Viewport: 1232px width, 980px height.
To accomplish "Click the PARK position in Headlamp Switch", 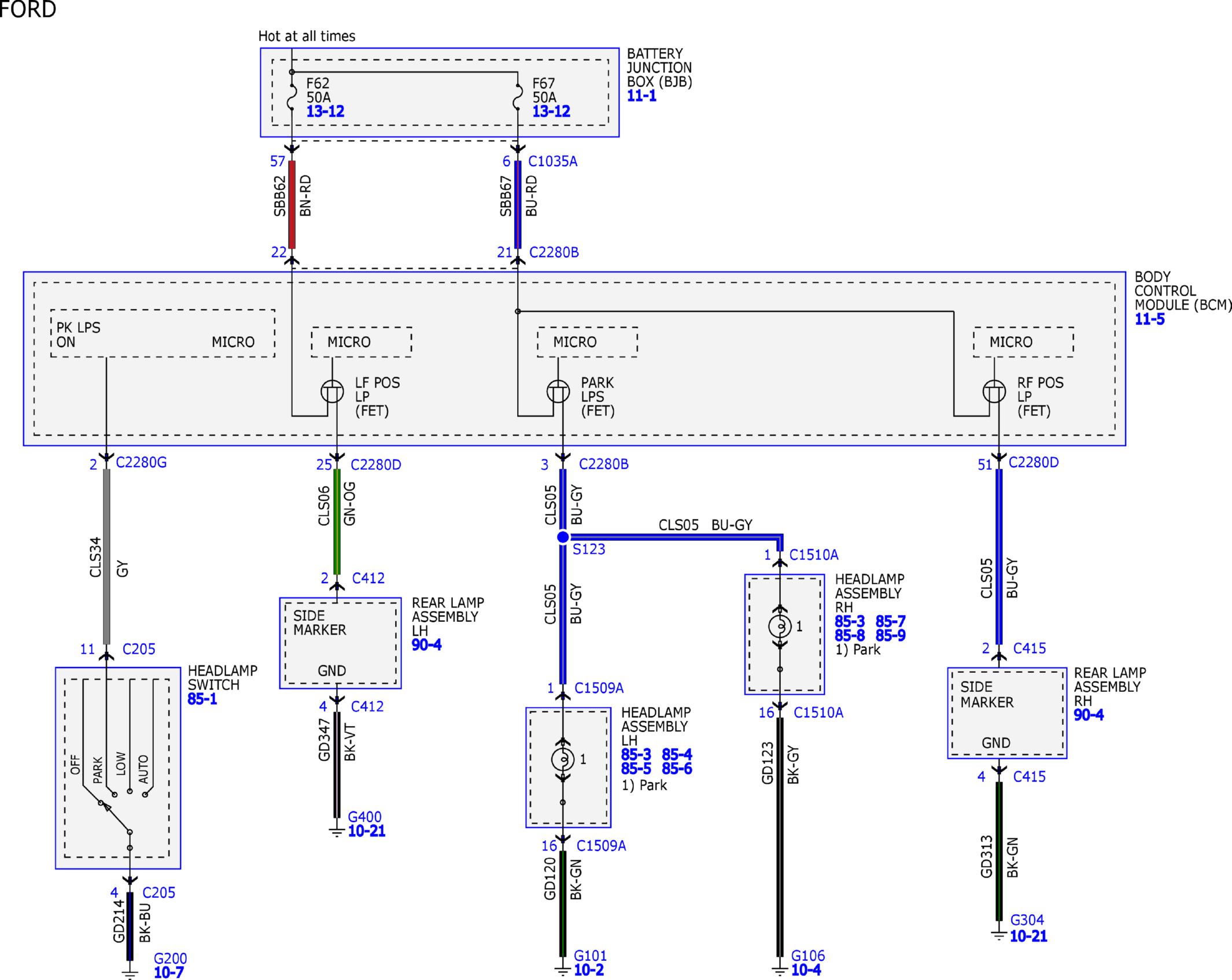I will pos(98,769).
